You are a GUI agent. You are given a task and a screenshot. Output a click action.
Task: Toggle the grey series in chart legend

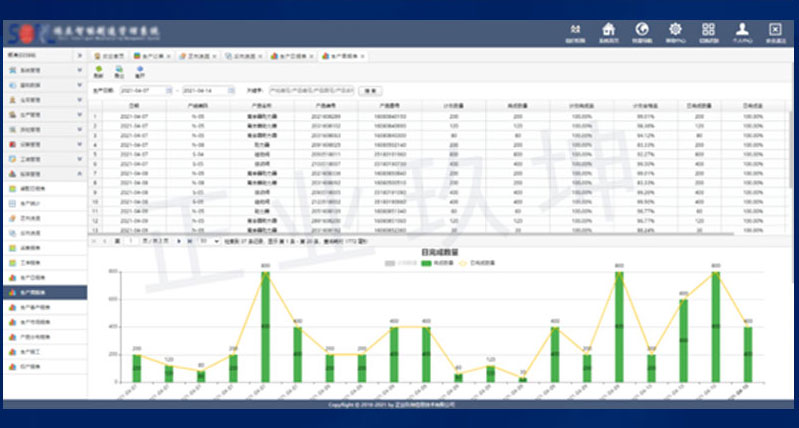click(392, 263)
